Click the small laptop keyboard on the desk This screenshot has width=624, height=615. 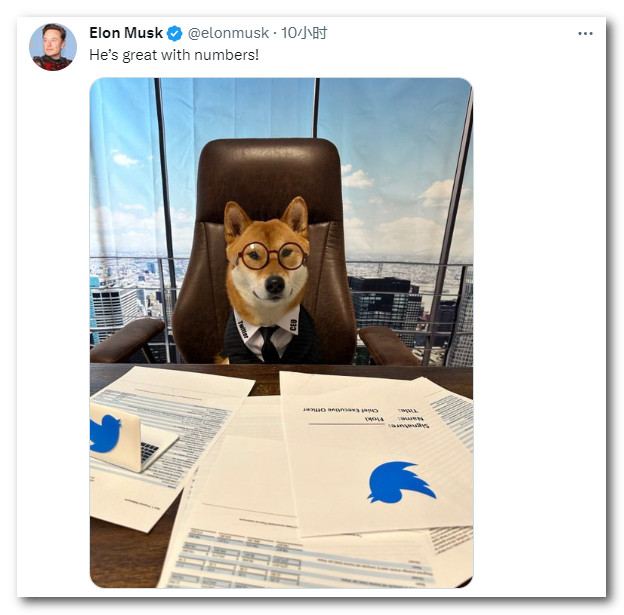[x=149, y=450]
